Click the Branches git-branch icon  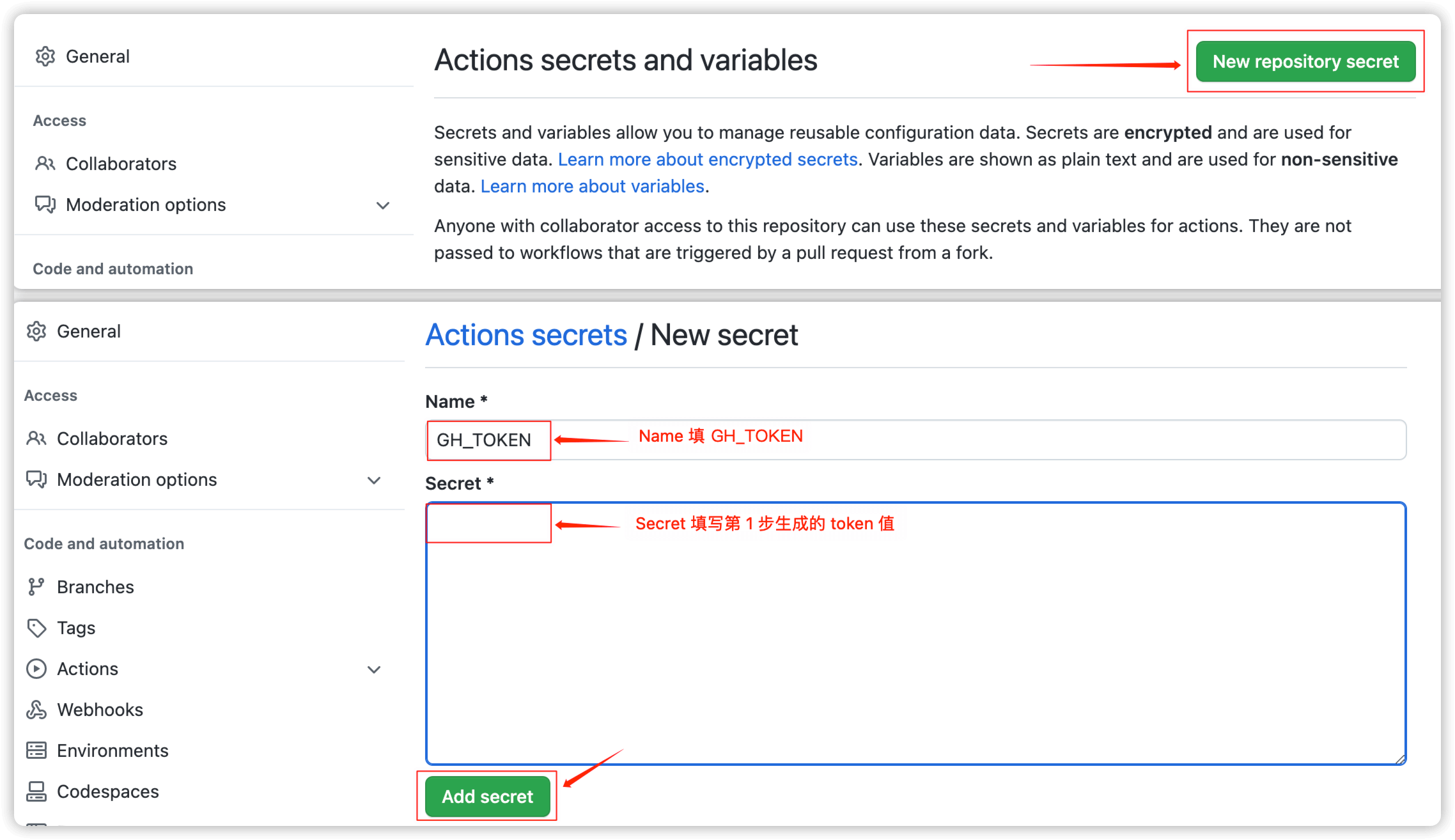click(x=36, y=587)
